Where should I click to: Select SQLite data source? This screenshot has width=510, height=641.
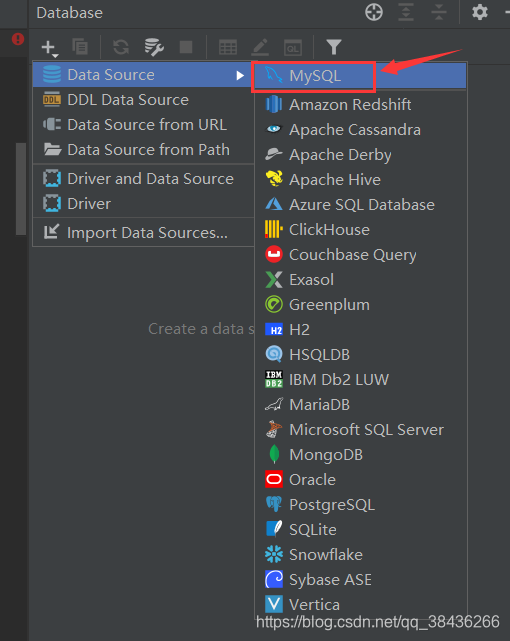coord(360,529)
